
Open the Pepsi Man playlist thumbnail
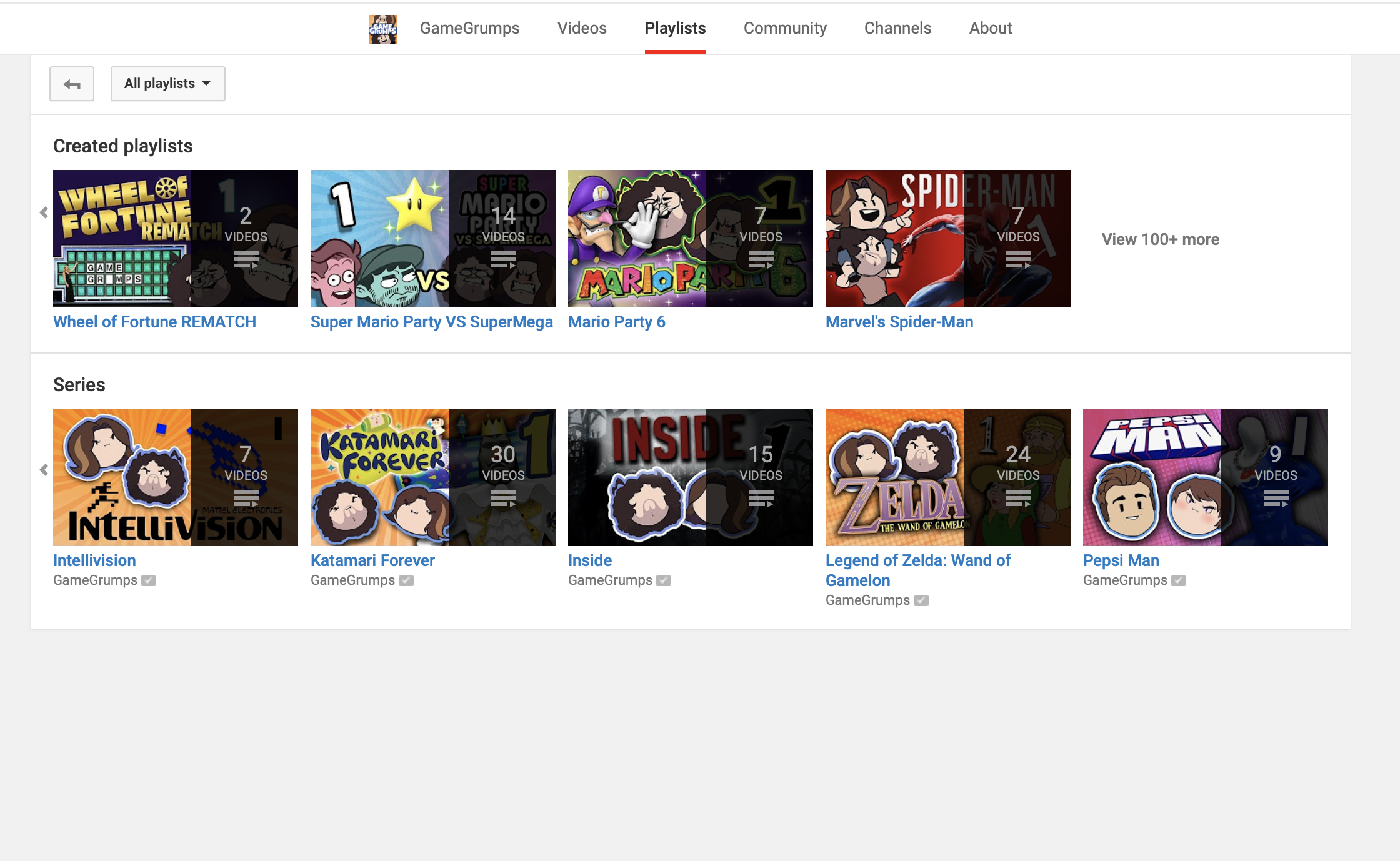coord(1206,477)
